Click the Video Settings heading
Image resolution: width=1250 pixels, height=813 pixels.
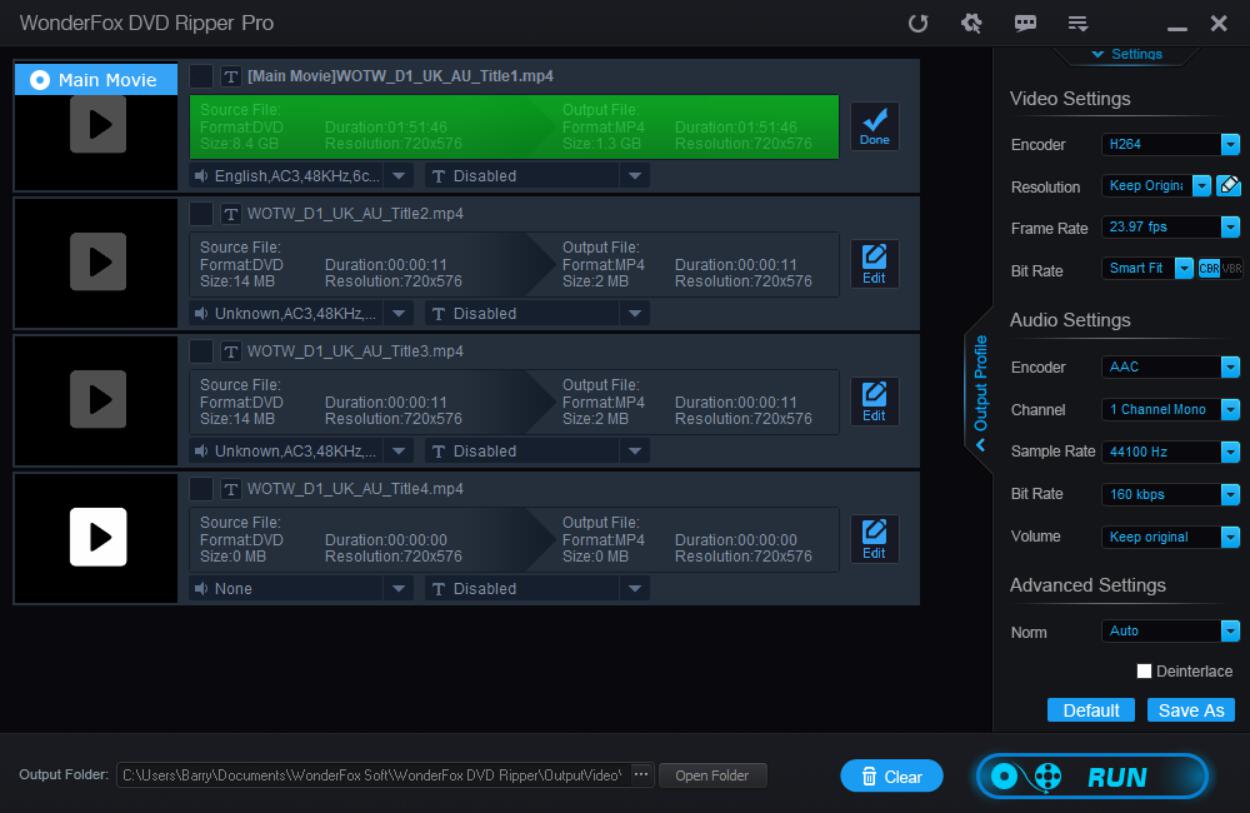pos(1070,99)
